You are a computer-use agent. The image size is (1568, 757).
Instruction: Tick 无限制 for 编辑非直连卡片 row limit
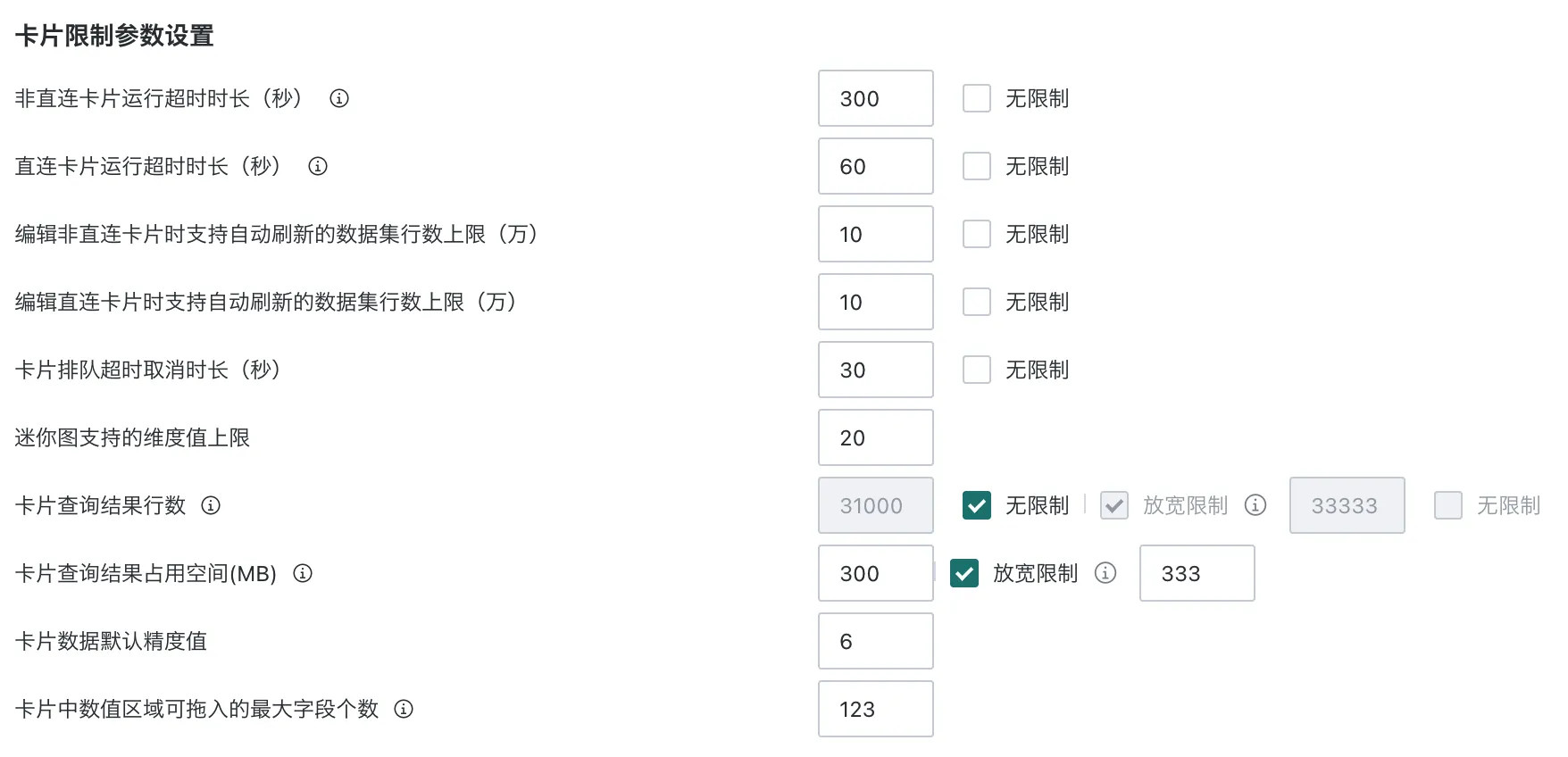(977, 234)
